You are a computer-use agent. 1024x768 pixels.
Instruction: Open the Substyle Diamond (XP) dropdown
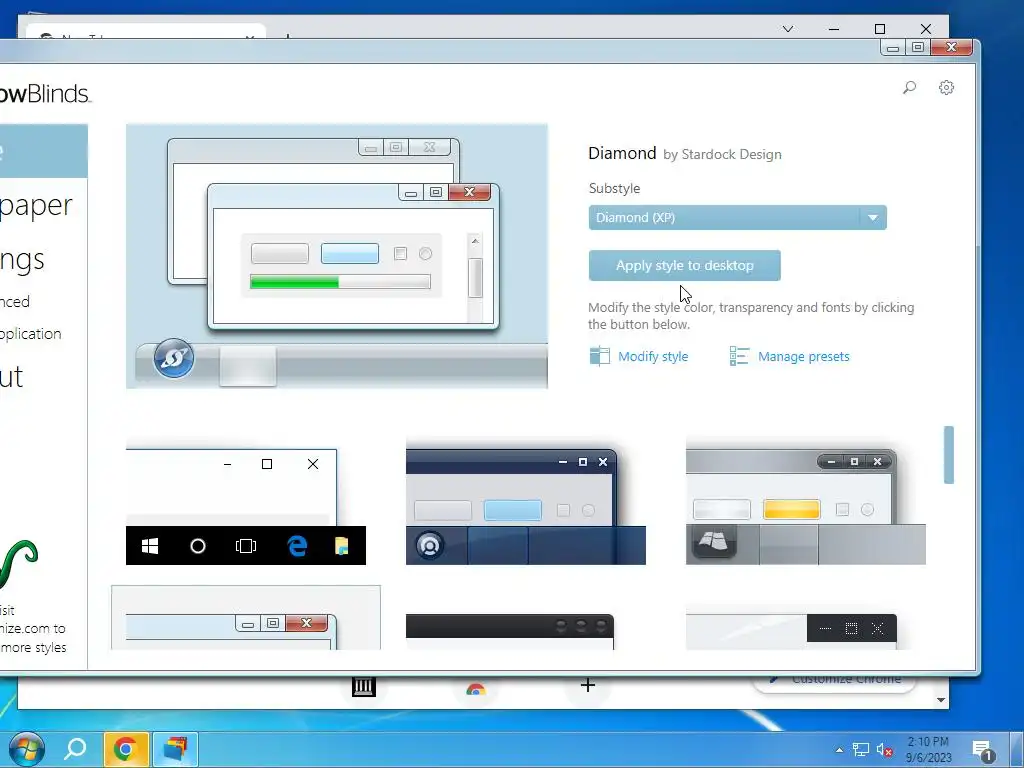click(x=737, y=217)
